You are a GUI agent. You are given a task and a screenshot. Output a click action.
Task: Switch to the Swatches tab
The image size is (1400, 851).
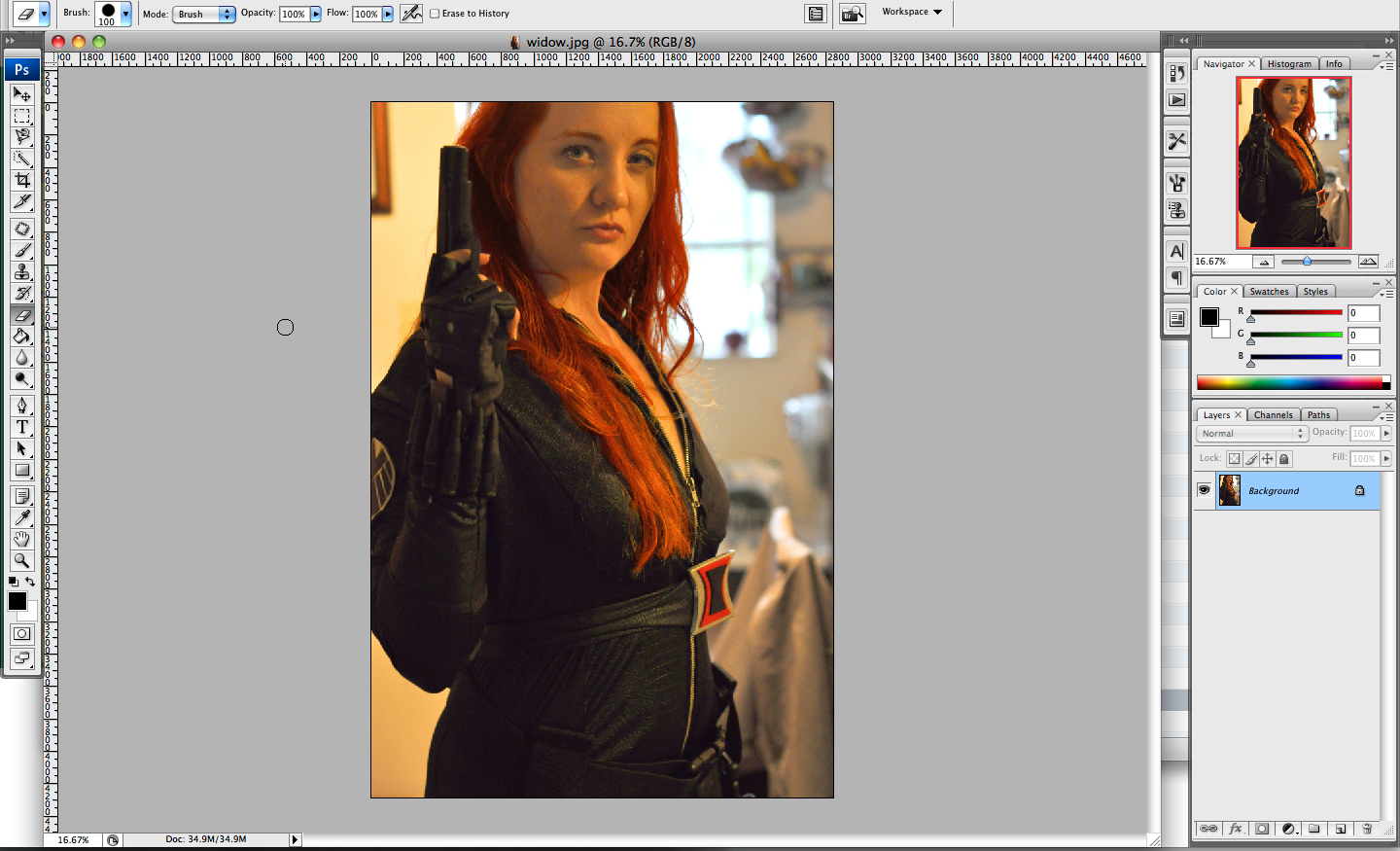1269,292
